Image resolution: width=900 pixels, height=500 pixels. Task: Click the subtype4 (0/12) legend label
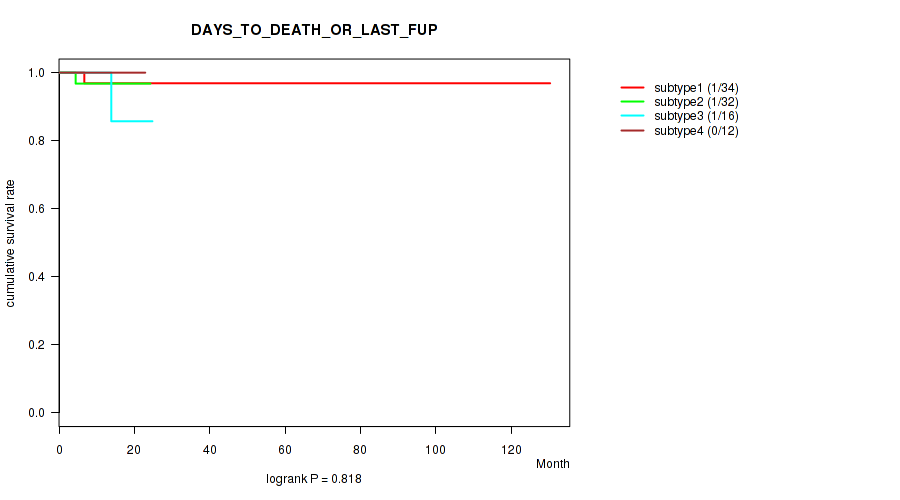click(x=696, y=131)
